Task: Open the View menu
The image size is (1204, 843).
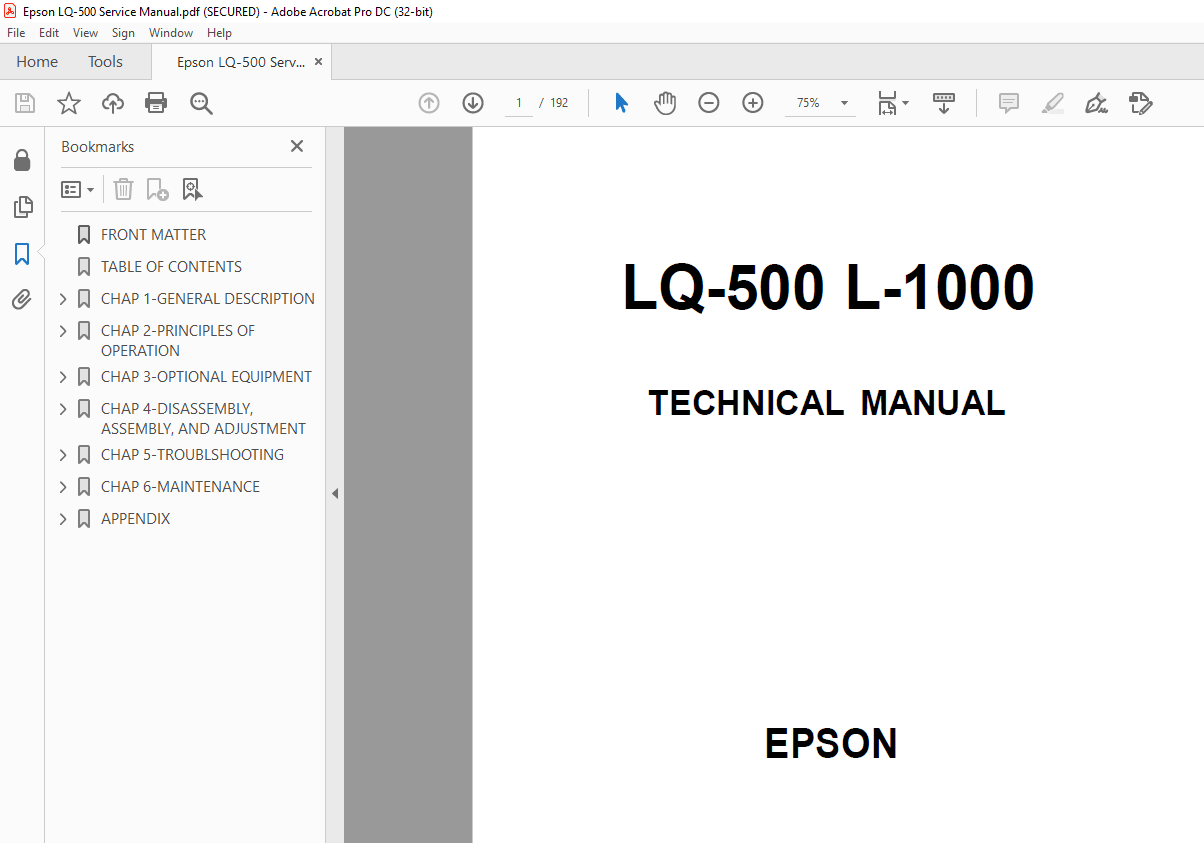Action: [x=85, y=32]
